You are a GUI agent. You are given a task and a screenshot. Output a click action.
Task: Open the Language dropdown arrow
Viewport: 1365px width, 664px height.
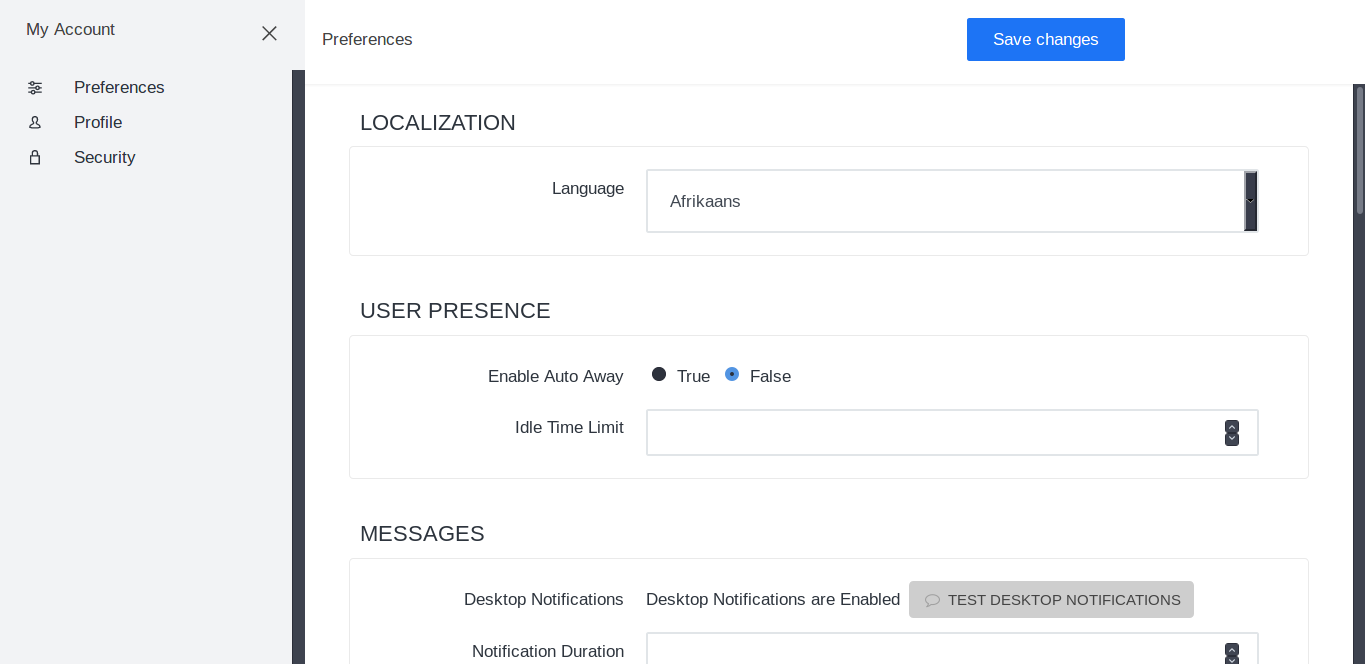pos(1250,201)
